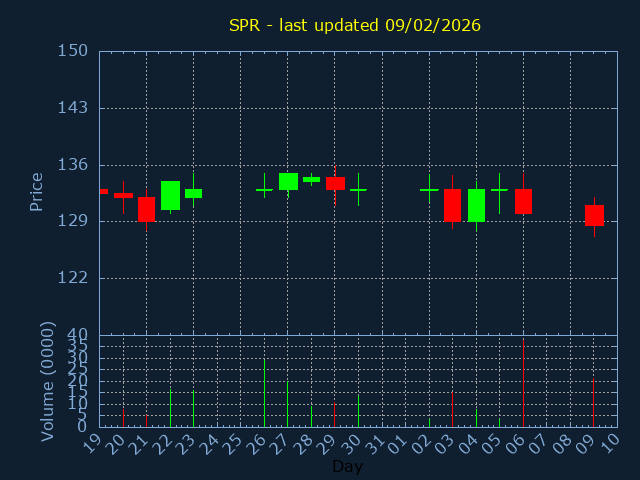This screenshot has width=640, height=480.
Task: Click the 122 price axis tick label
Action: point(73,278)
